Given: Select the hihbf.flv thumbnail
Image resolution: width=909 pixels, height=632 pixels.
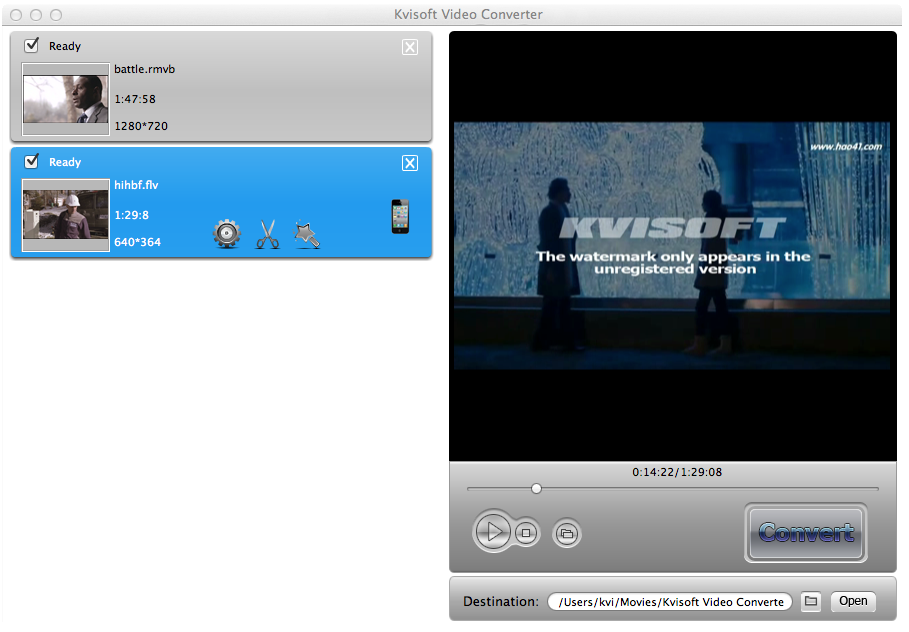Looking at the screenshot, I should pyautogui.click(x=66, y=215).
